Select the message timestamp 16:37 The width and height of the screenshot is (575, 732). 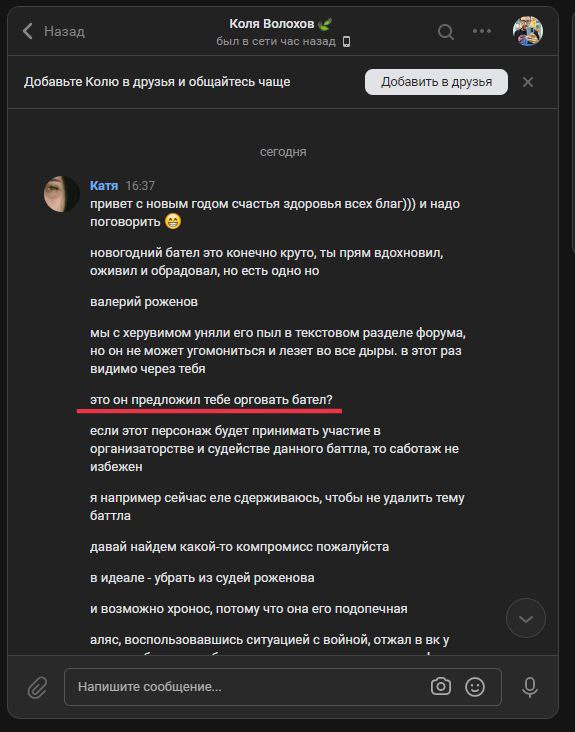(x=140, y=186)
